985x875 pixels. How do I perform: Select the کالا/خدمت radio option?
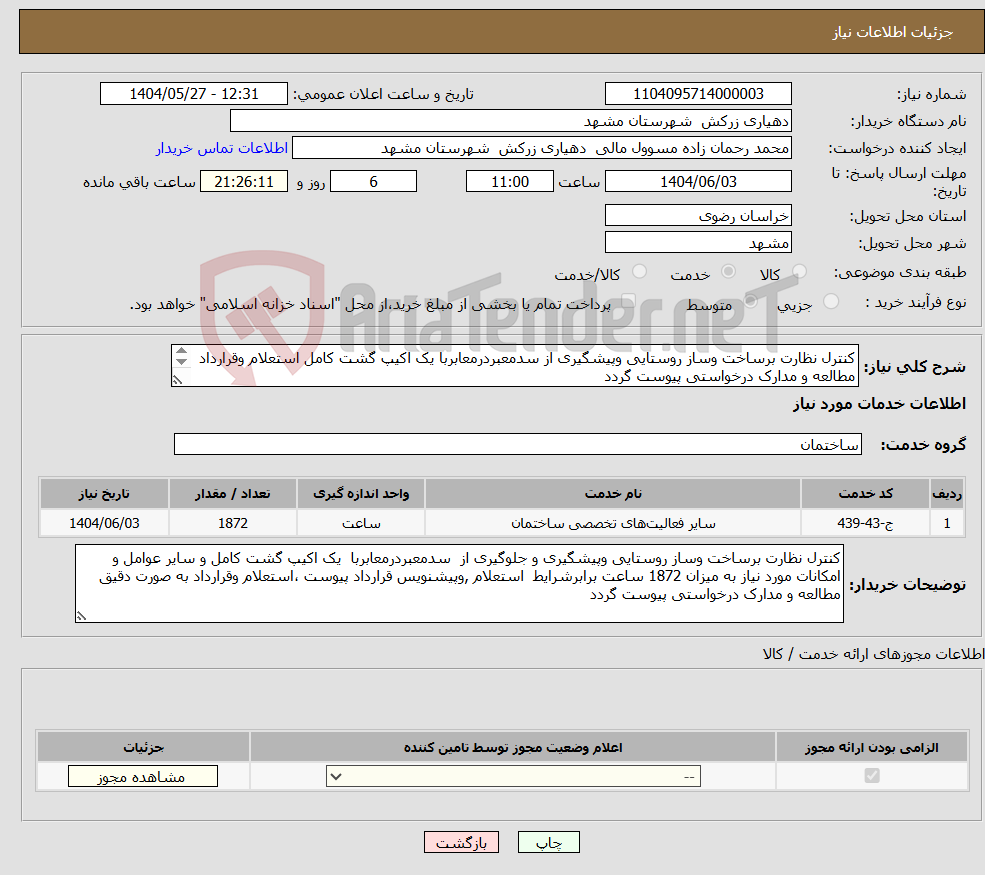639,271
